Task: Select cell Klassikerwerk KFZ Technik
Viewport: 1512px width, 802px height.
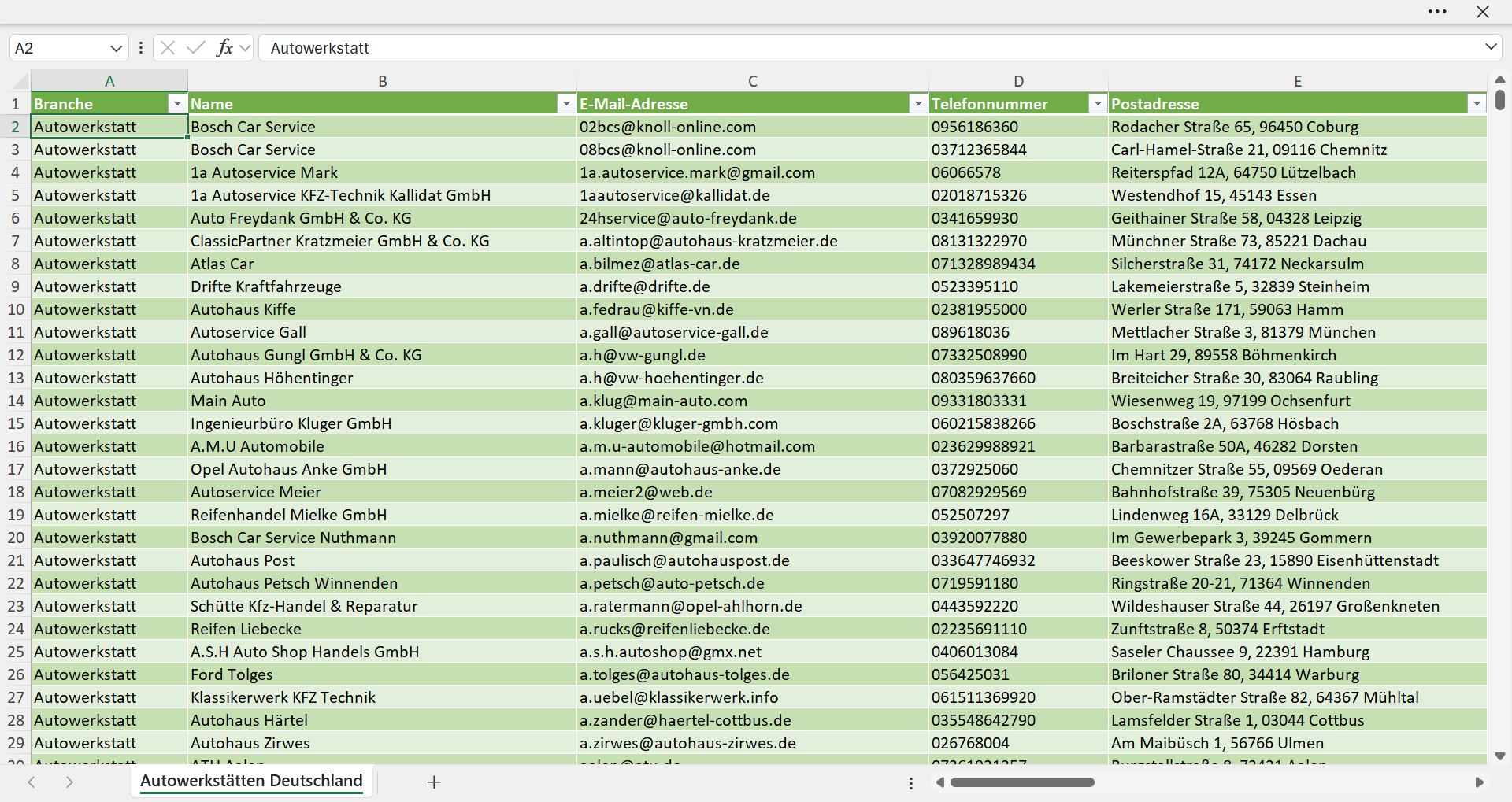Action: [383, 697]
